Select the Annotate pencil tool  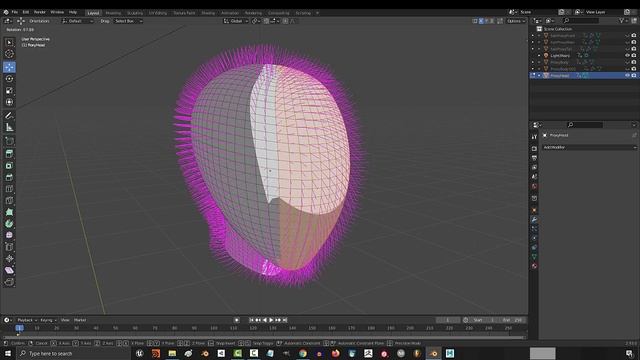click(9, 116)
